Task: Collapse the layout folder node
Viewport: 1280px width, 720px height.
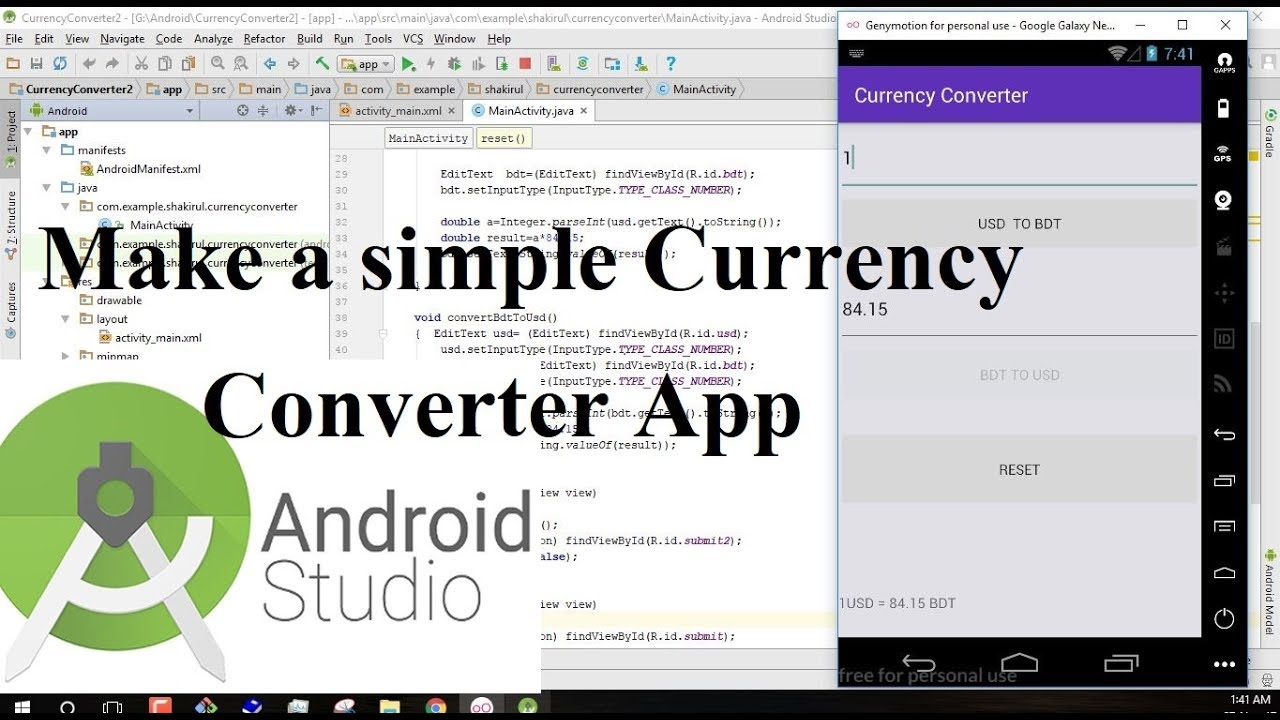Action: coord(66,319)
